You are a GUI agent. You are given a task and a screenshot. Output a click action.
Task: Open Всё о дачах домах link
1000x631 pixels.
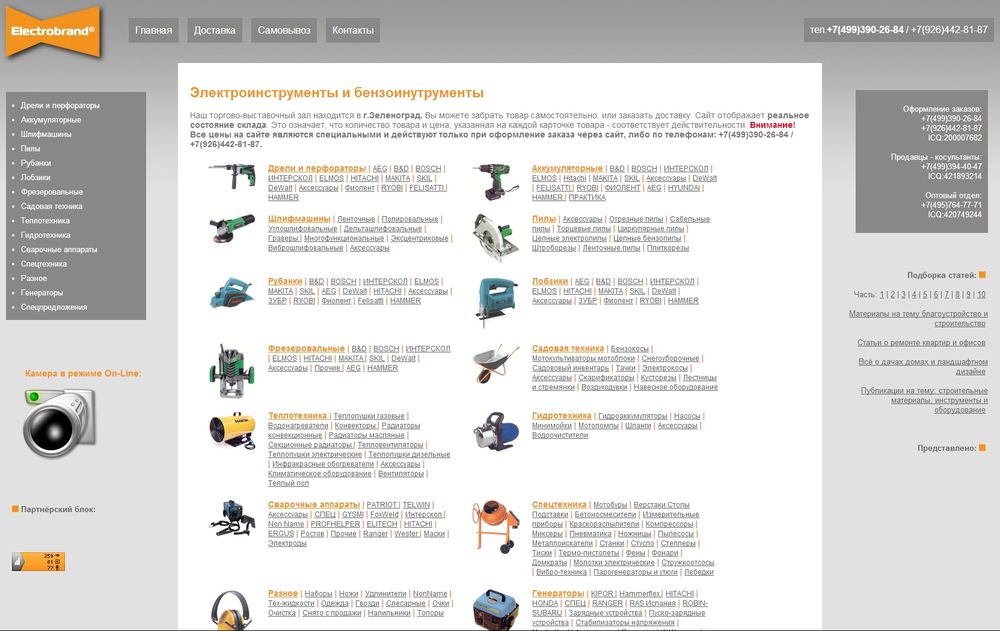coord(923,366)
